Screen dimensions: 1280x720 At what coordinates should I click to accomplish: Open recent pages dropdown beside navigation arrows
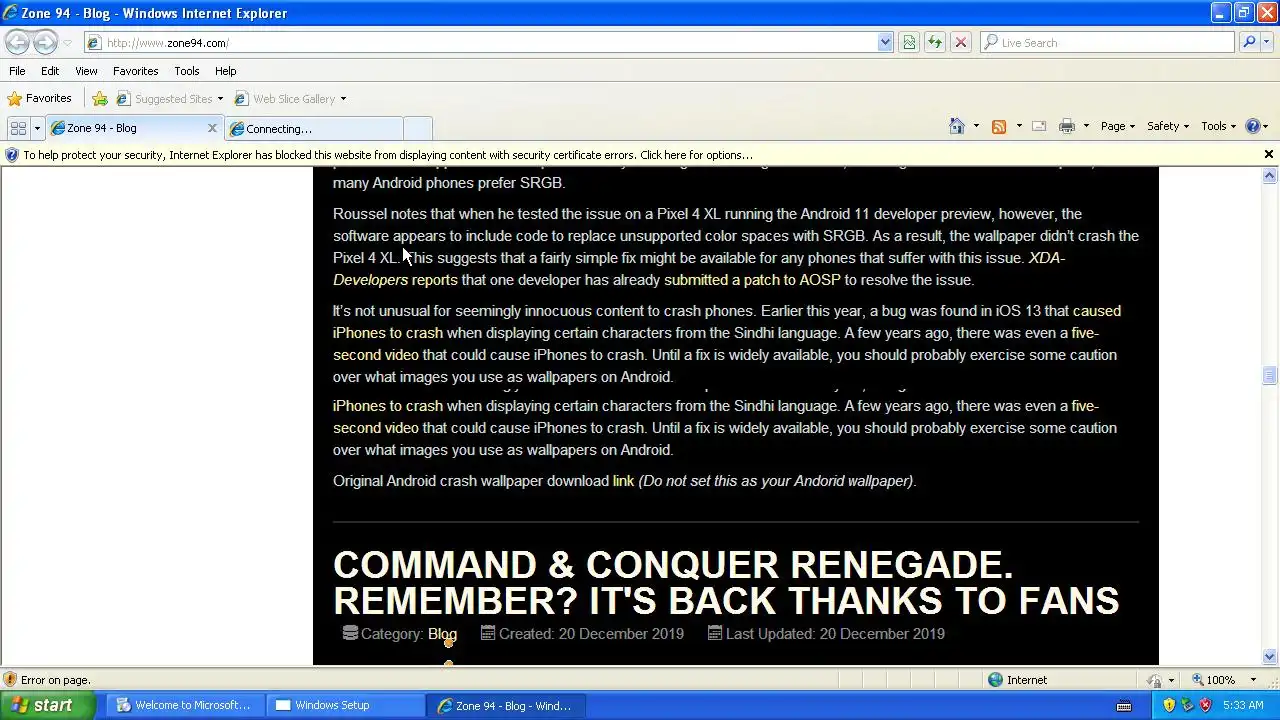(67, 43)
